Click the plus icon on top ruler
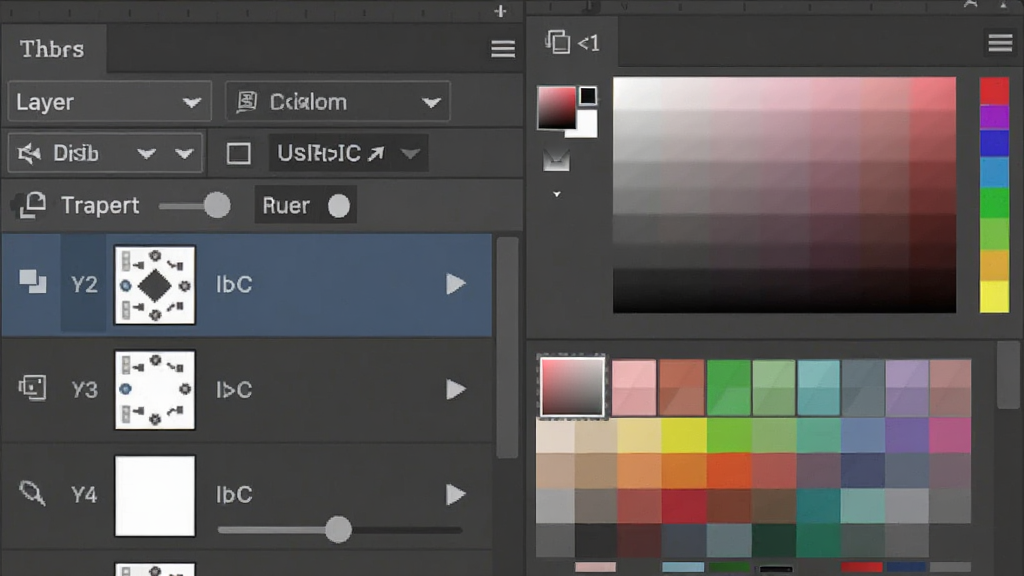This screenshot has height=576, width=1024. (500, 11)
